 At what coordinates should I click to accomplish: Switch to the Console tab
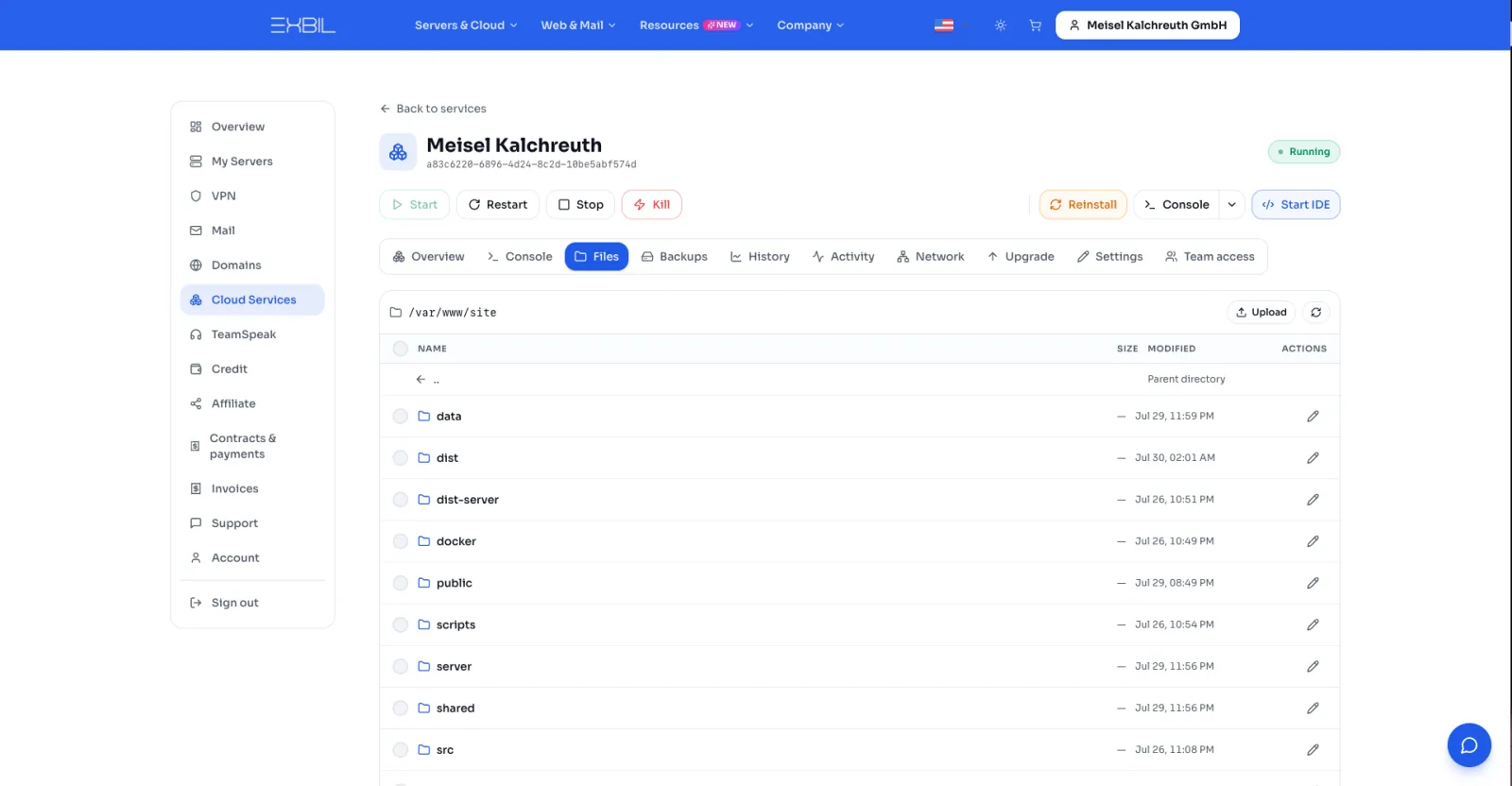(520, 257)
